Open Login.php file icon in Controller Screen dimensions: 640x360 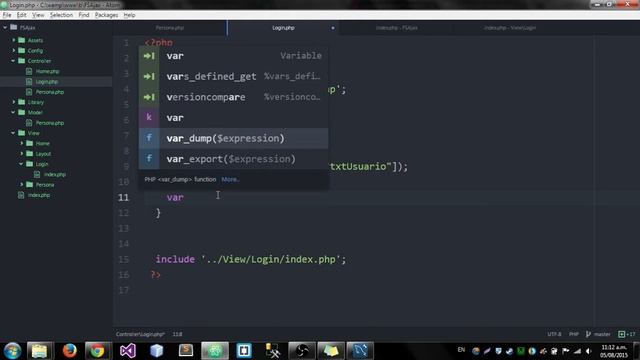coord(29,81)
